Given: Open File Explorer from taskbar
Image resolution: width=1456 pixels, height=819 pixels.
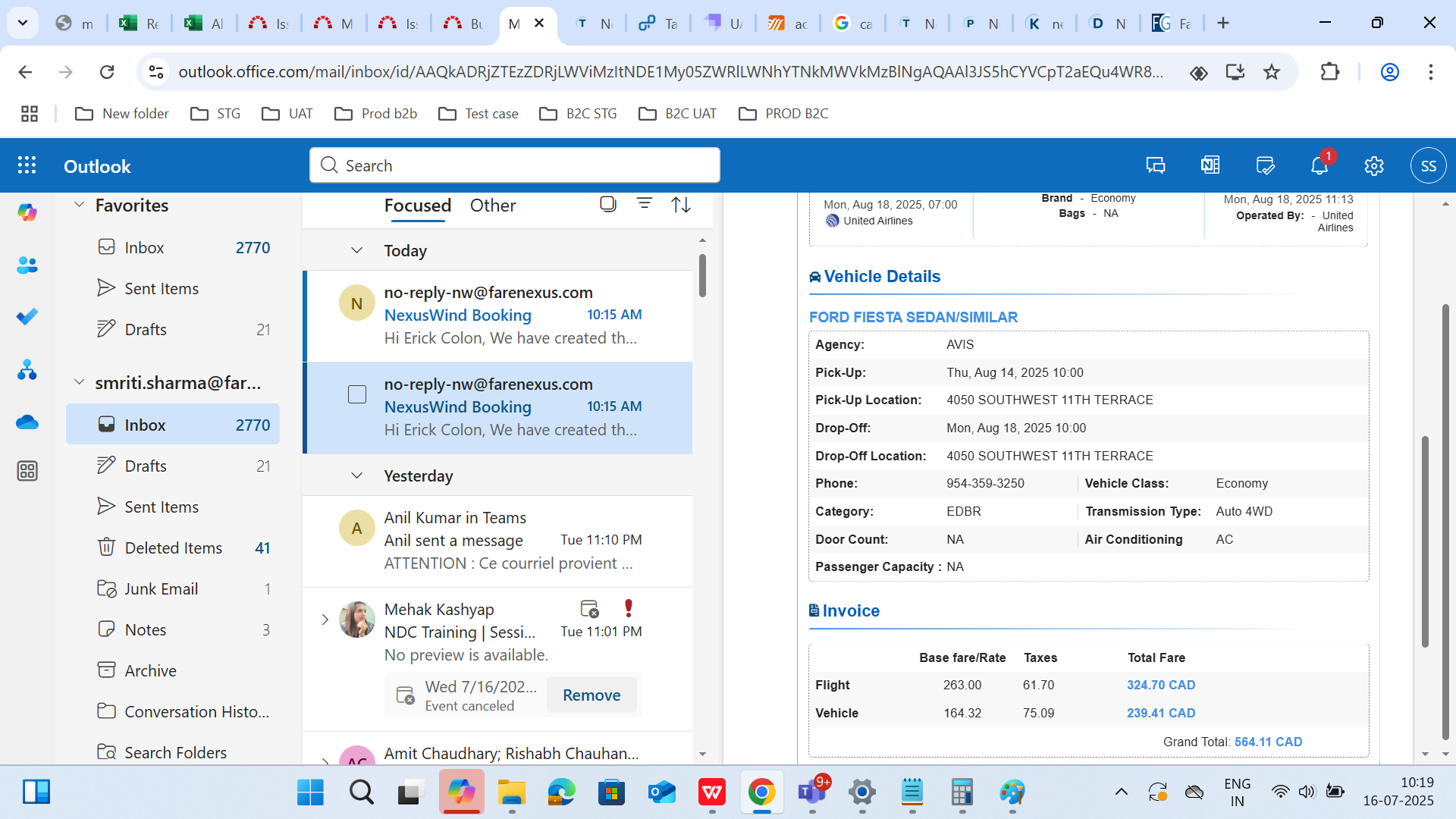Looking at the screenshot, I should (x=512, y=792).
